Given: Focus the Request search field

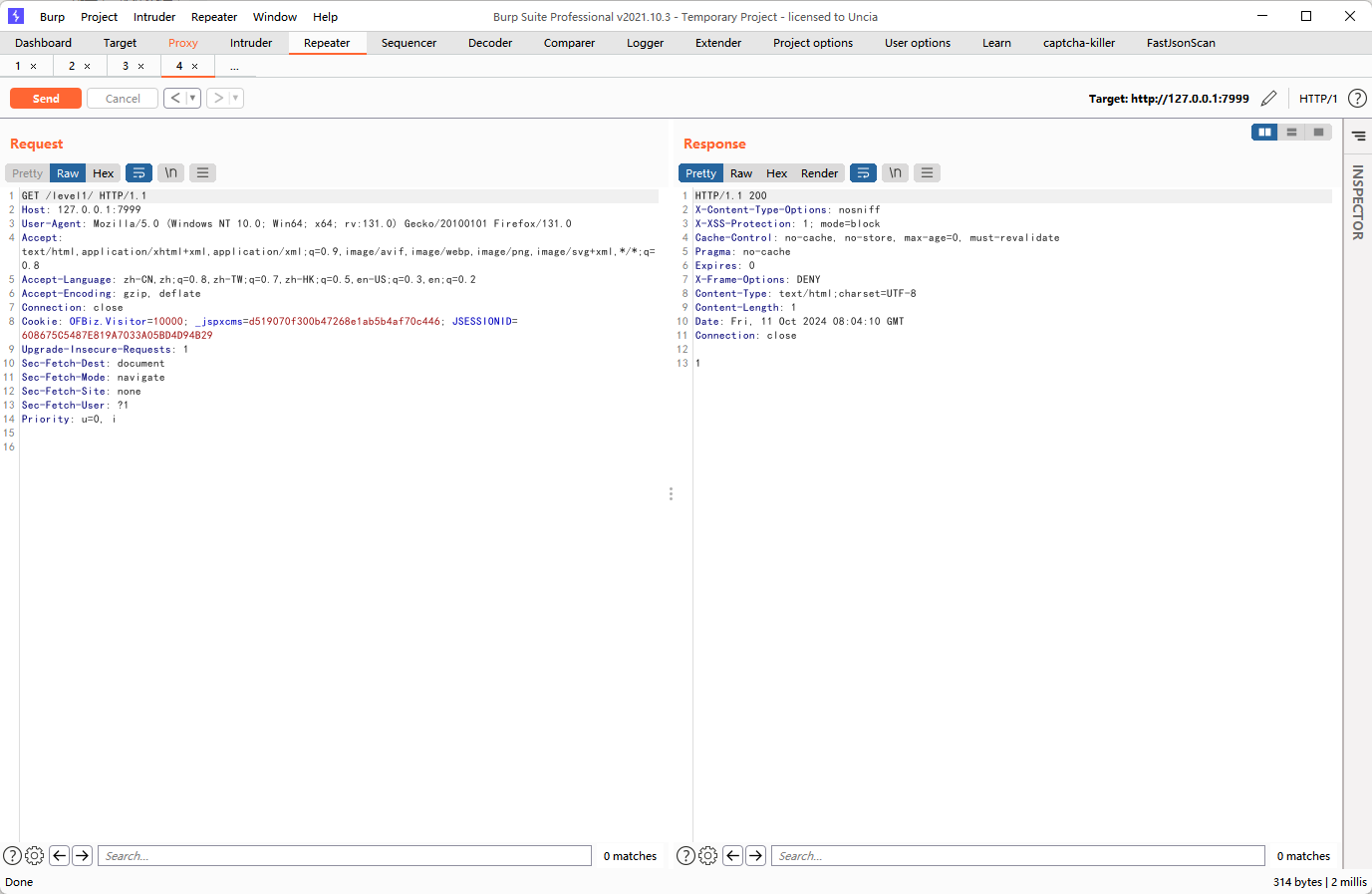Looking at the screenshot, I should coord(344,855).
